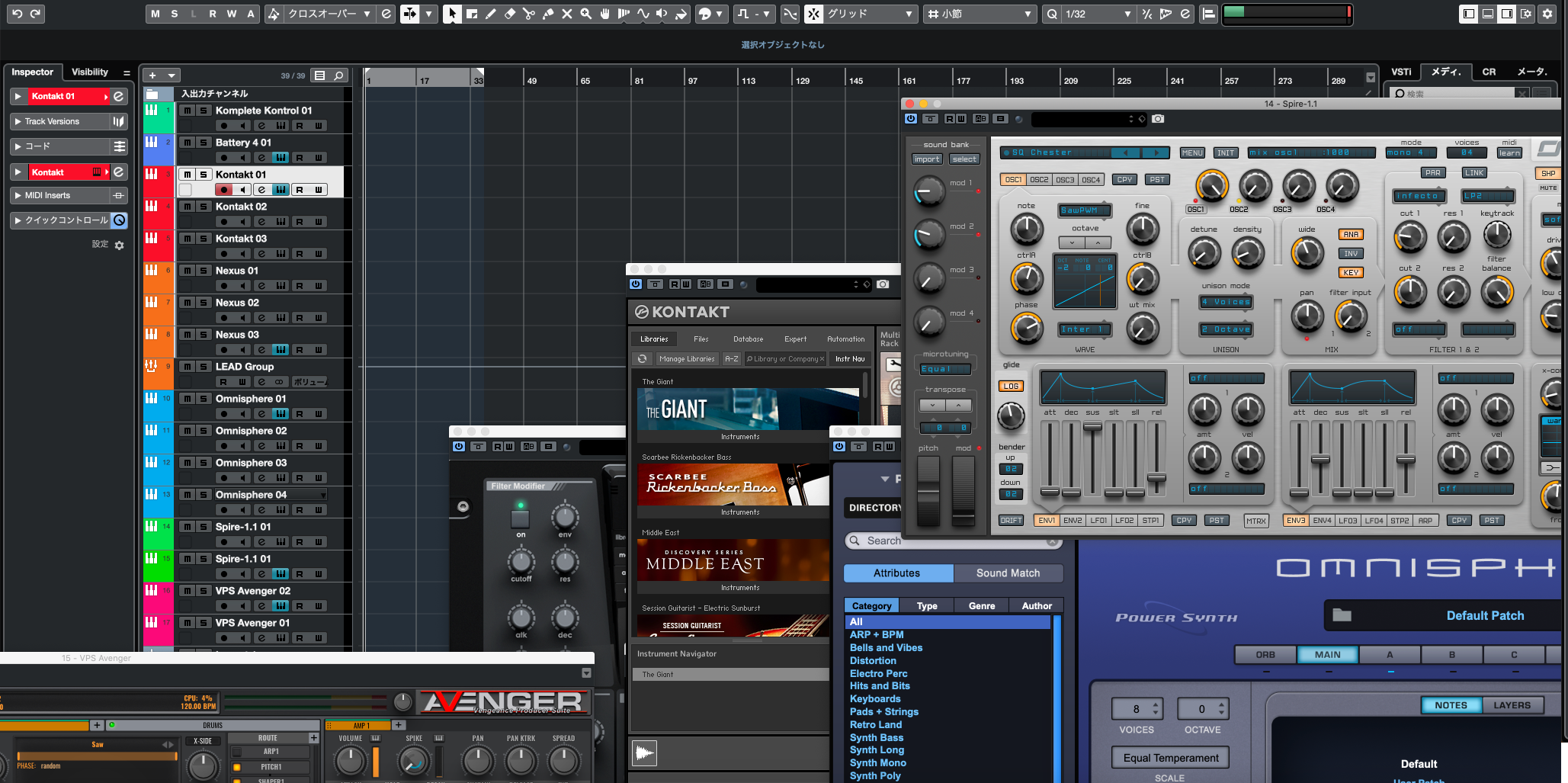Open the toolbar setup gear

point(1547,14)
